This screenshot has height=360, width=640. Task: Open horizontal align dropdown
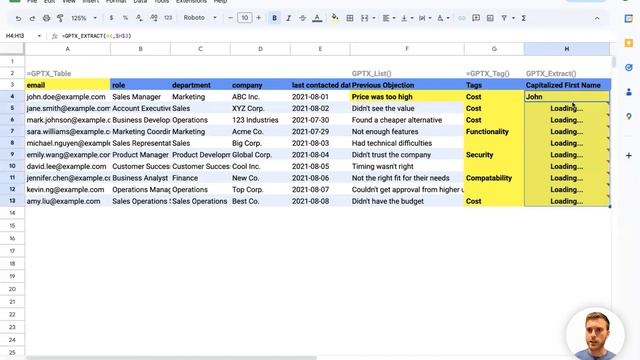(x=388, y=18)
